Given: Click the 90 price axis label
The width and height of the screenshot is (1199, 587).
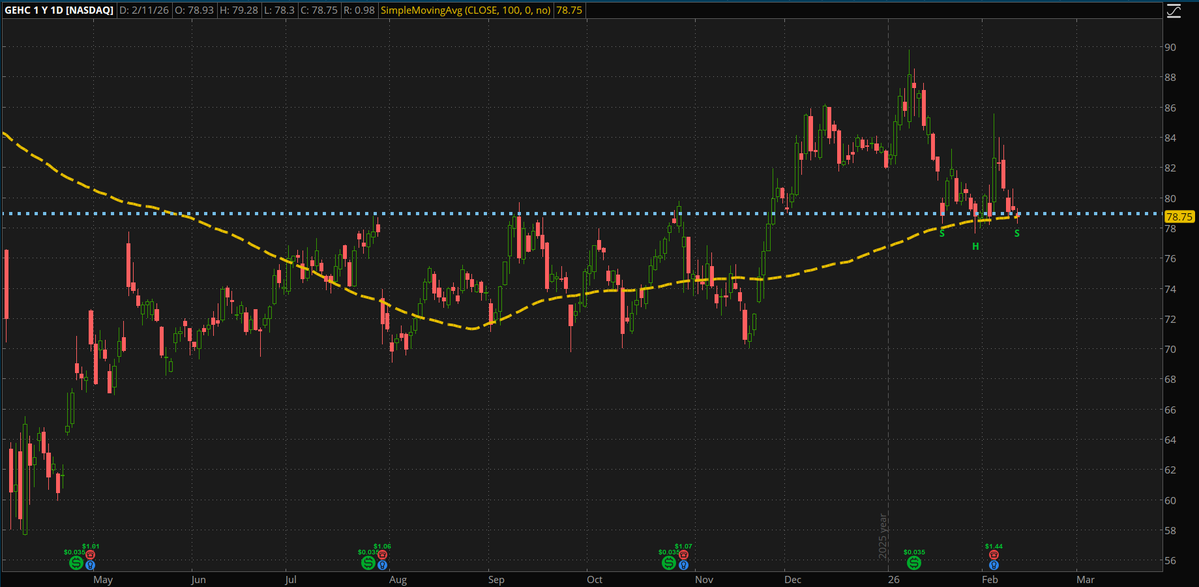Looking at the screenshot, I should [1170, 47].
